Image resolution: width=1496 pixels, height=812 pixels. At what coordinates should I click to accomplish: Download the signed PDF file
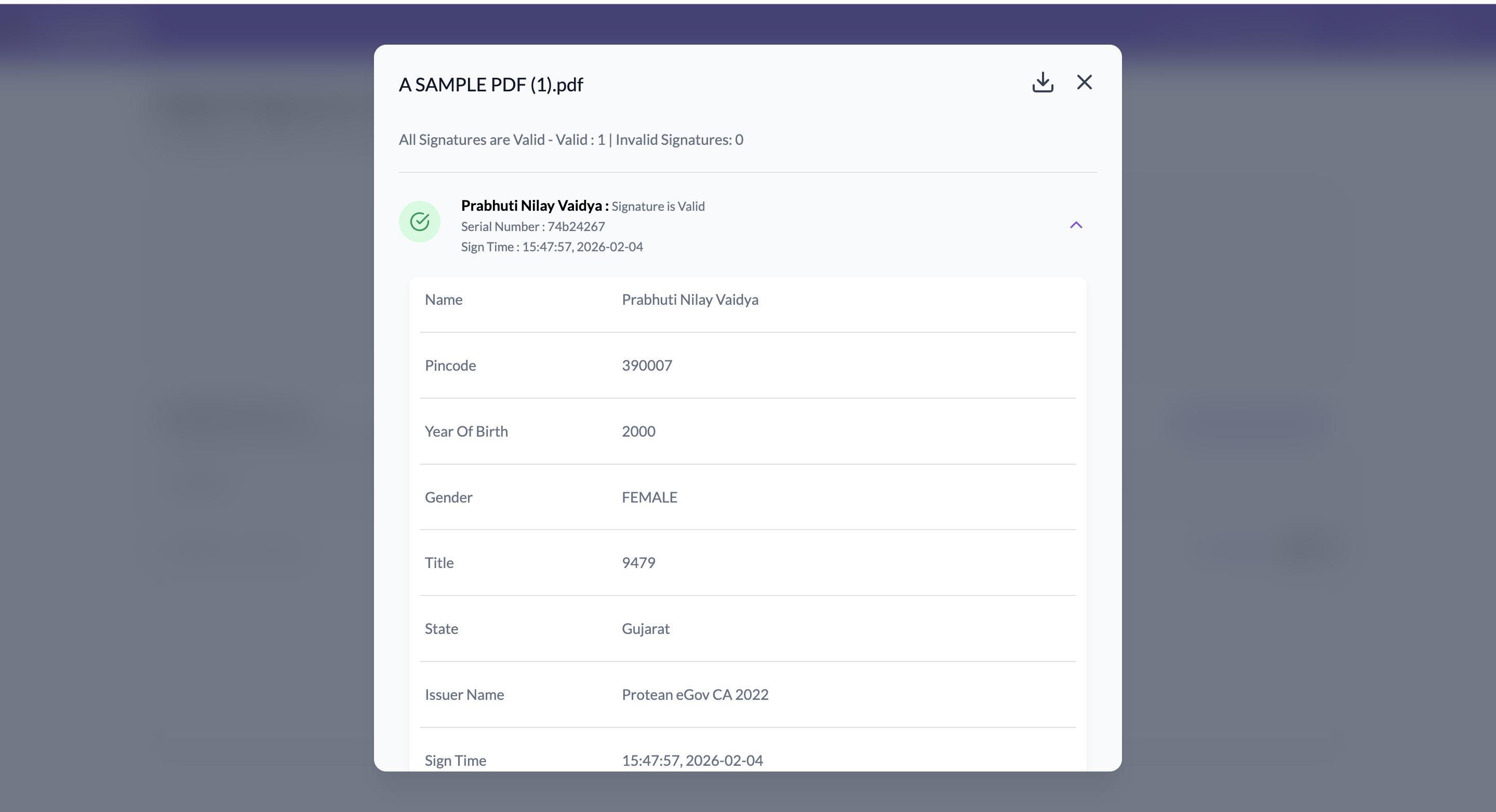[x=1043, y=83]
